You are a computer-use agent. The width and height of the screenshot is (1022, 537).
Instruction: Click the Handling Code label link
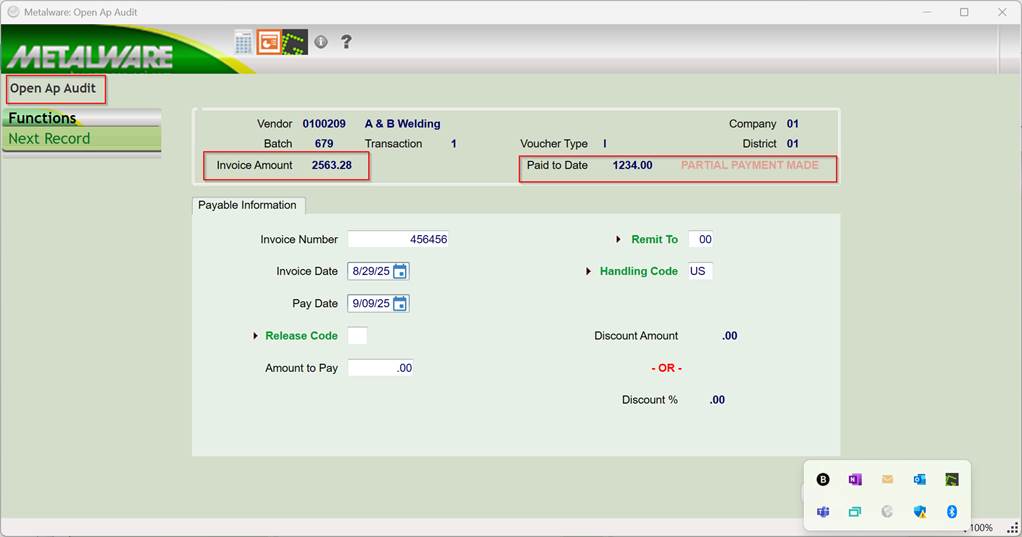tap(639, 271)
